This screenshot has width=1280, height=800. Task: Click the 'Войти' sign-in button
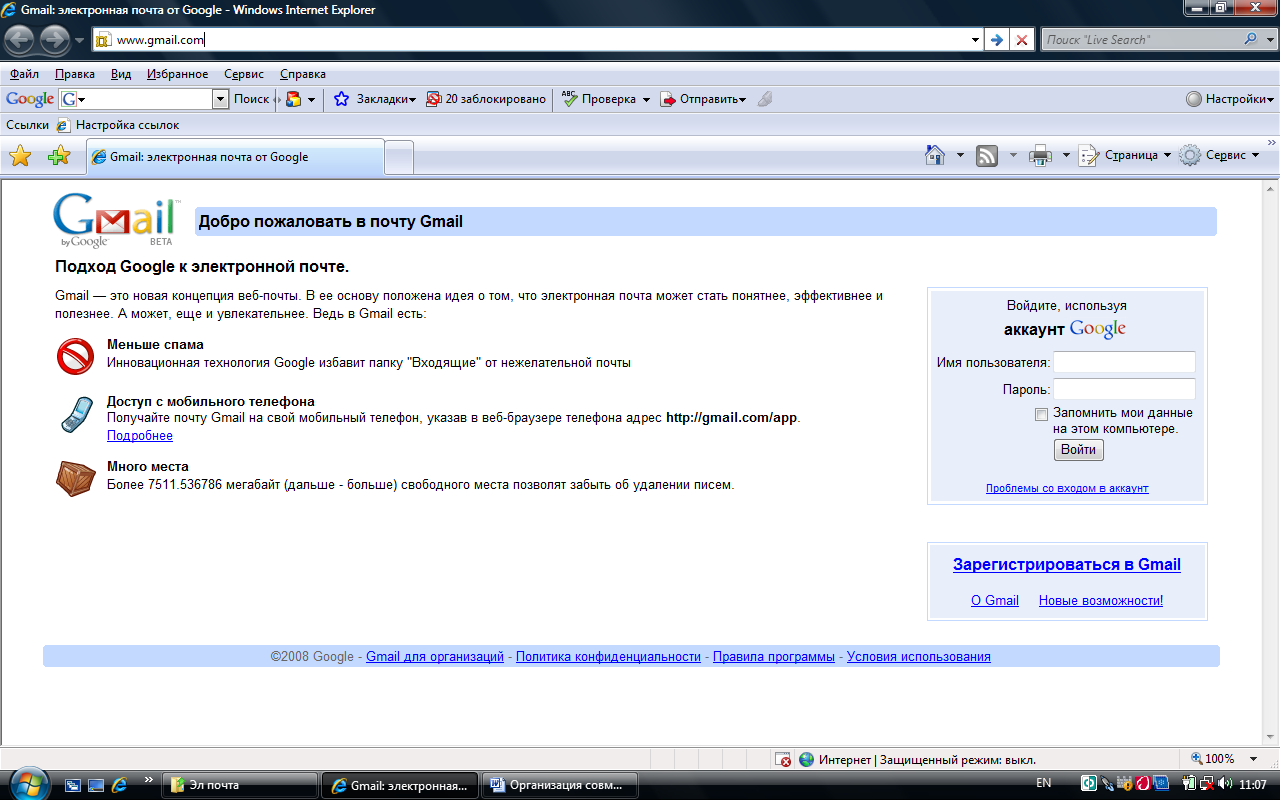[1078, 450]
